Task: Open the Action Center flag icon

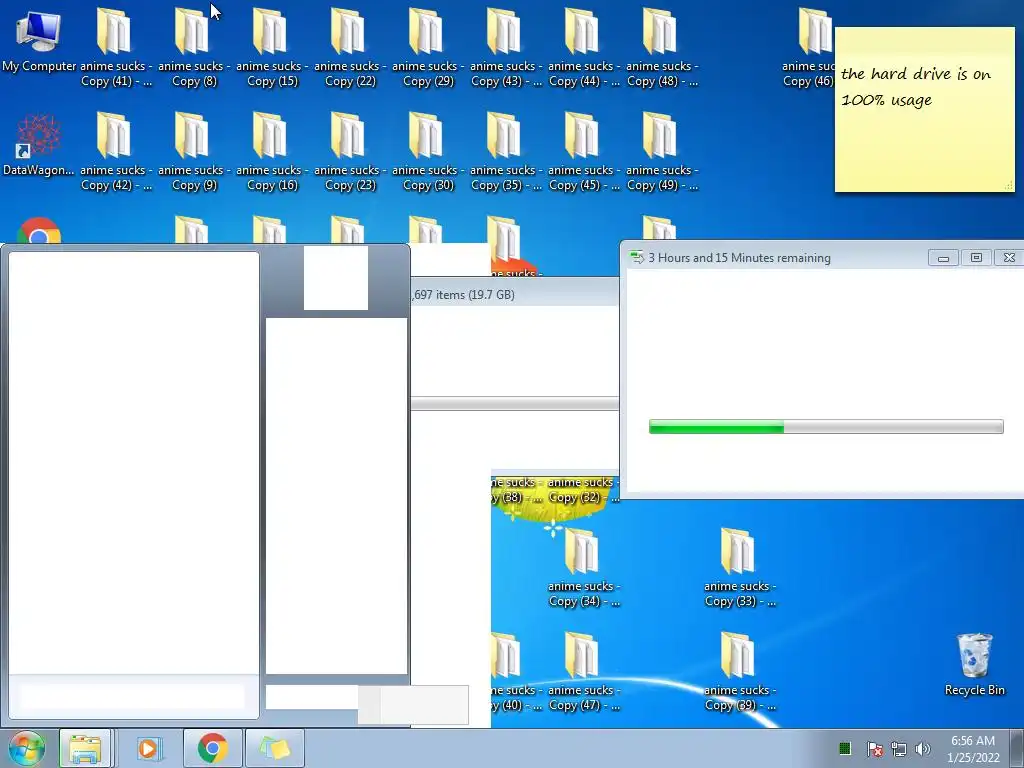Action: 874,748
